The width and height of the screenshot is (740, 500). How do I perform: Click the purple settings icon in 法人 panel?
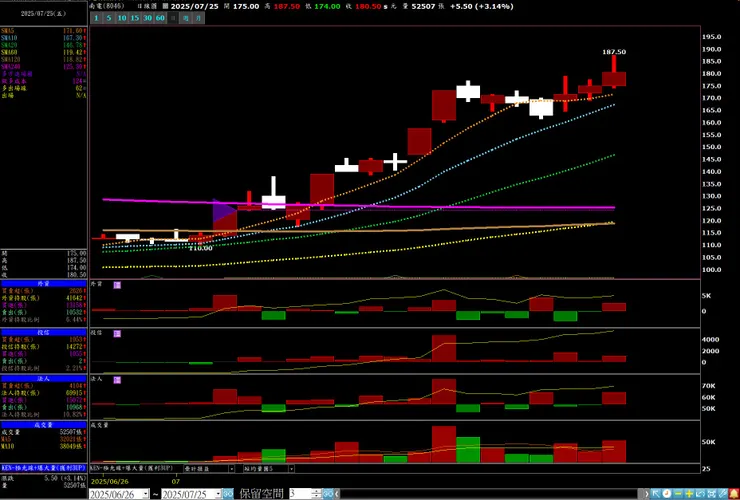click(117, 380)
